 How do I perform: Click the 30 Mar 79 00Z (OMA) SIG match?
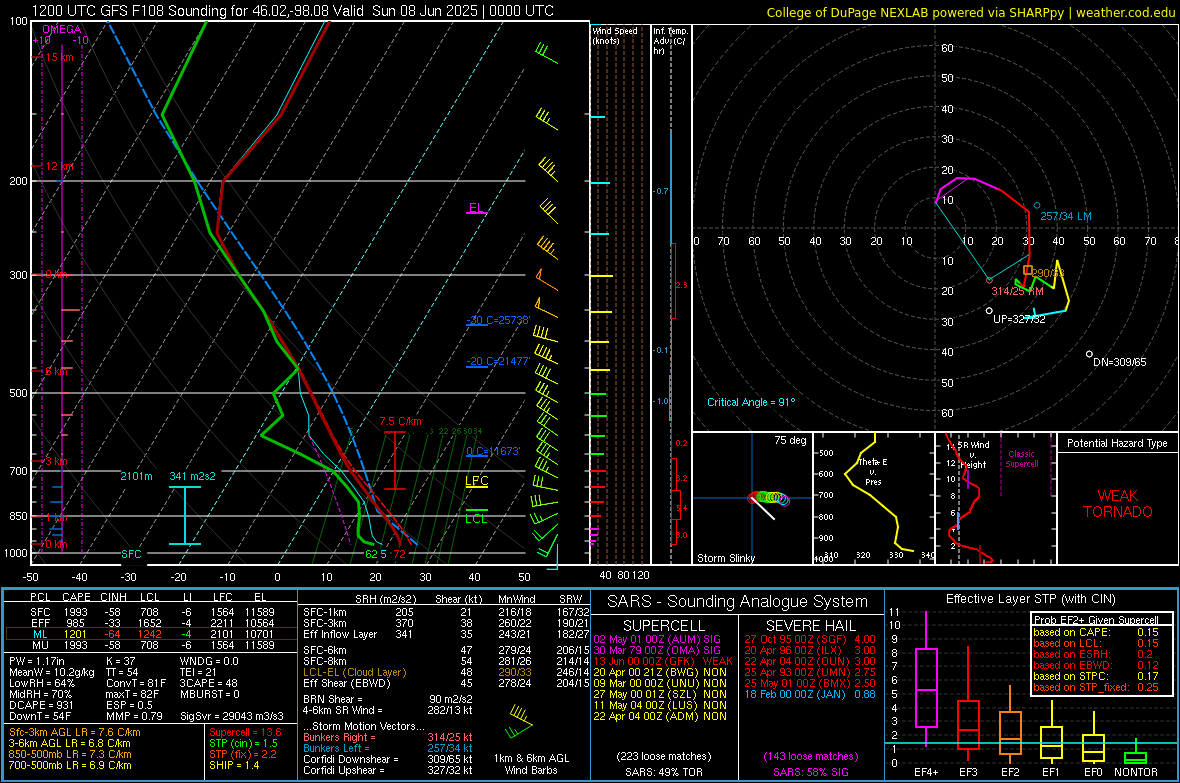657,650
